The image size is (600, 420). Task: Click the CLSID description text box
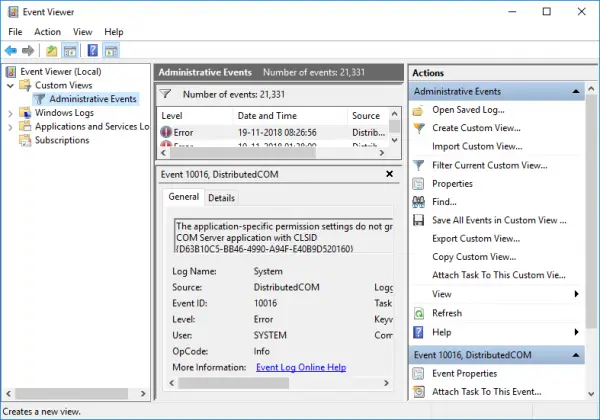[283, 237]
